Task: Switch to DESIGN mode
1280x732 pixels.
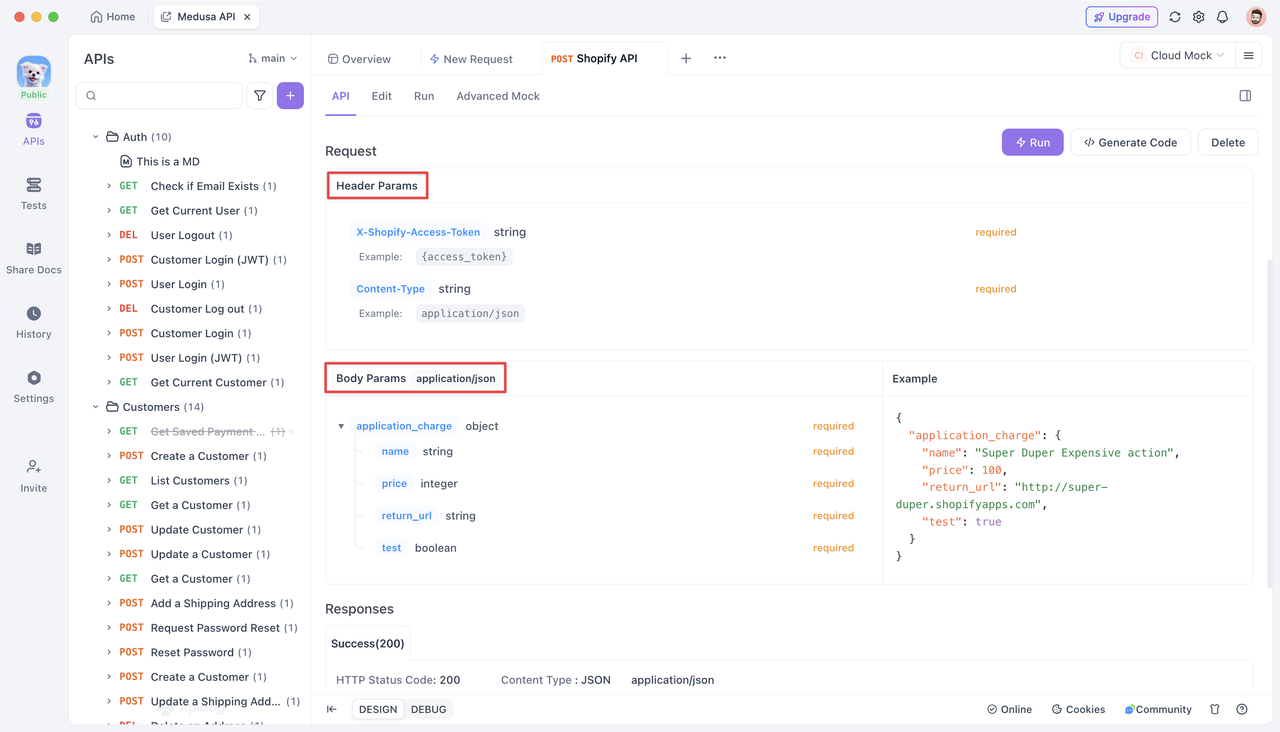Action: tap(378, 709)
